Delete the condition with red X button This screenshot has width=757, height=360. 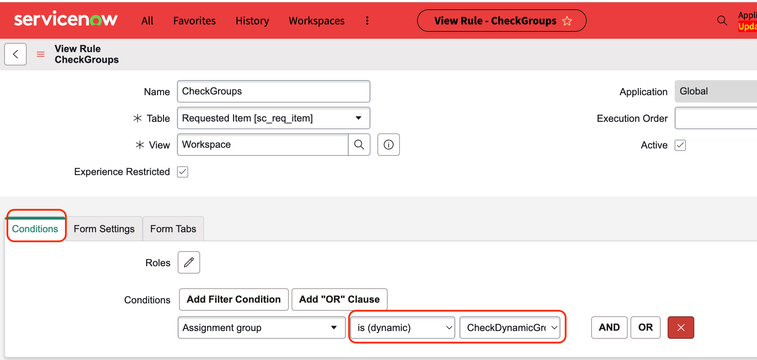[x=681, y=328]
